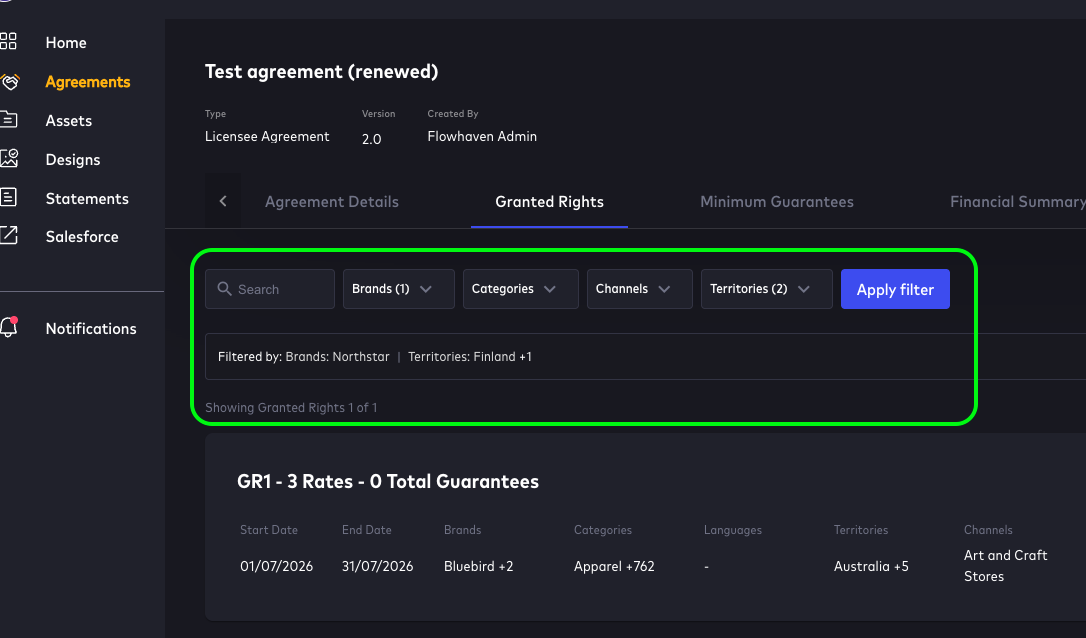Click into the Search field

pos(270,289)
